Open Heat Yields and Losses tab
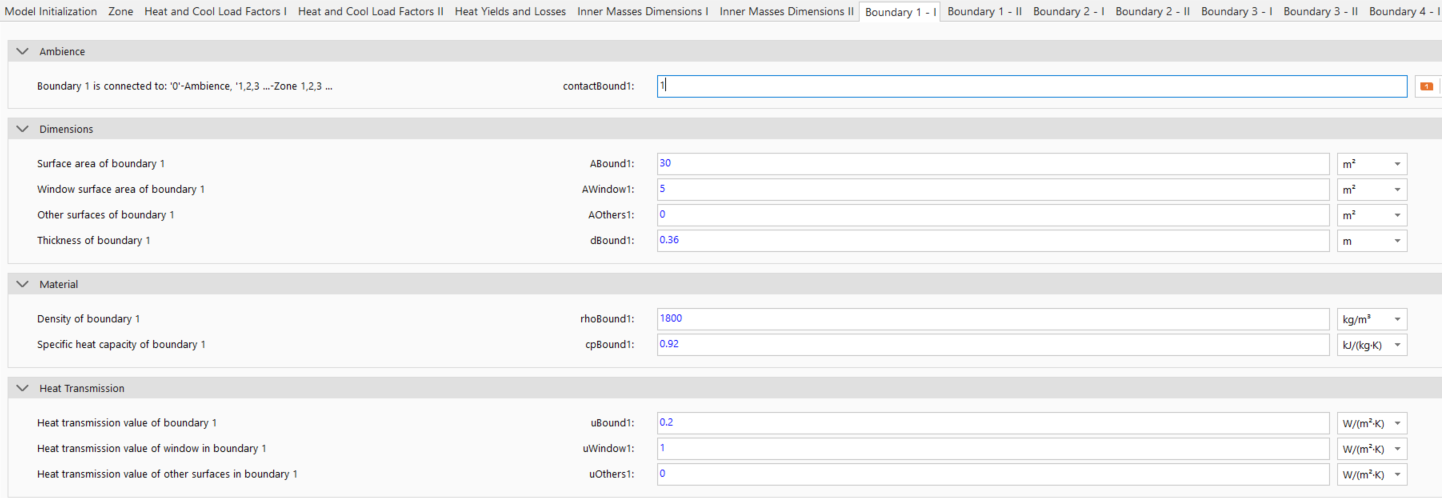Viewport: 1442px width, 498px height. click(x=510, y=12)
